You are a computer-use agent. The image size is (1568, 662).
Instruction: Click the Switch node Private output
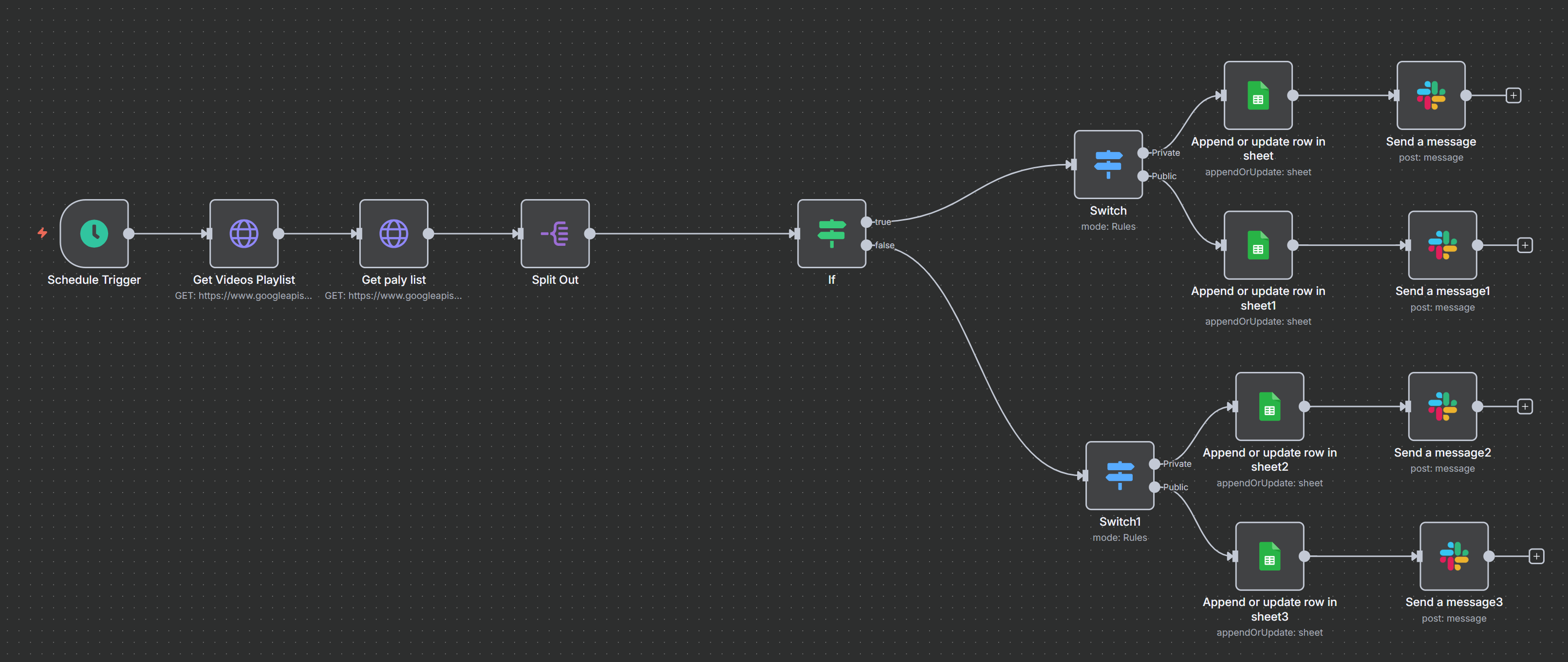1143,153
